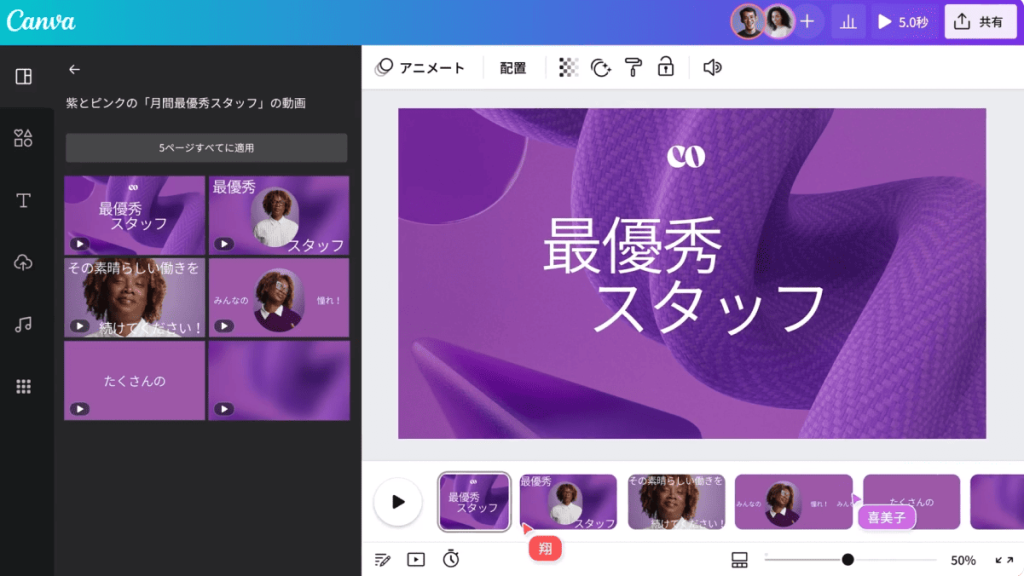Click the paint roller copy style icon
This screenshot has height=576, width=1024.
(633, 67)
